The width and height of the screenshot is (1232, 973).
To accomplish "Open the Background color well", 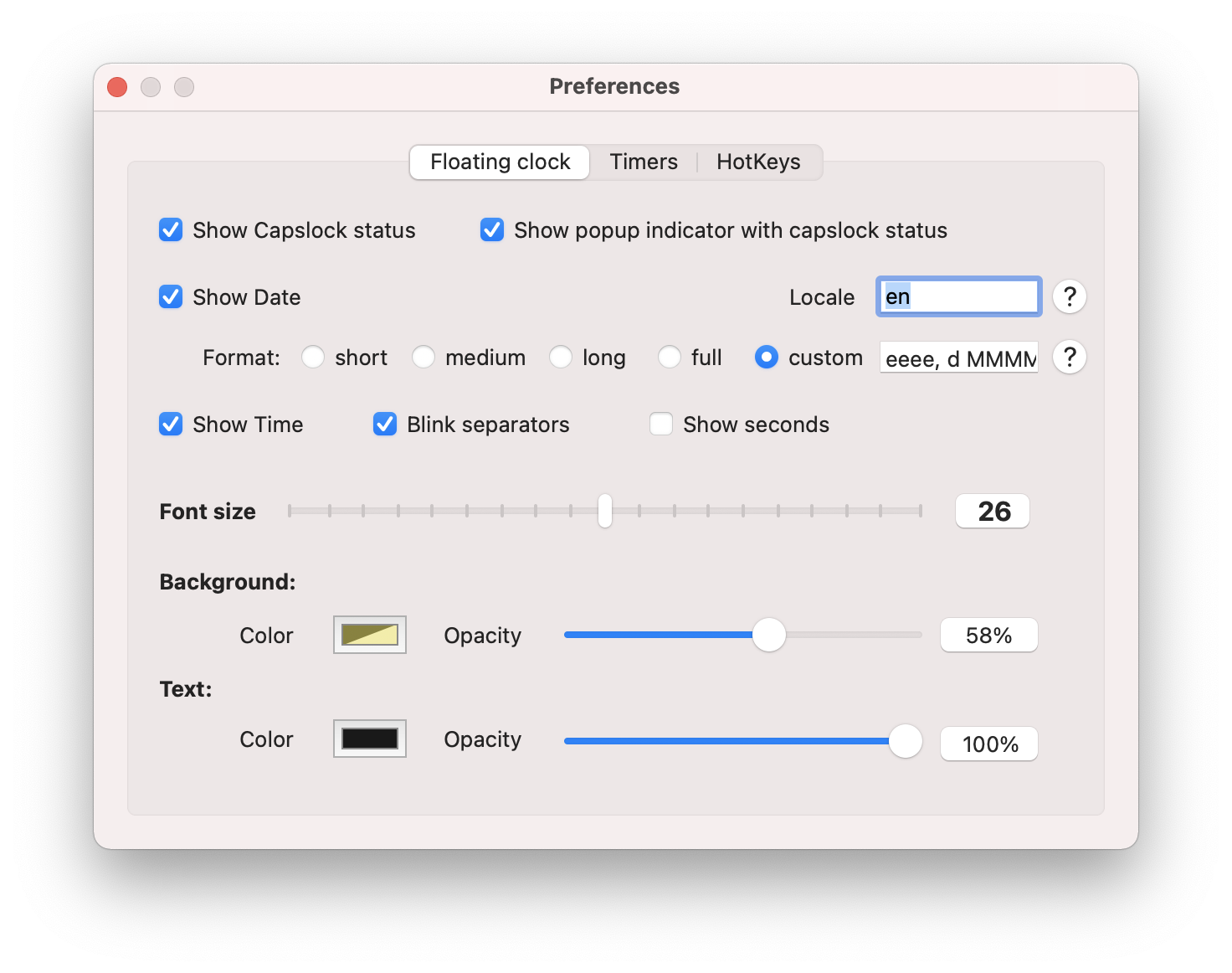I will pyautogui.click(x=370, y=635).
